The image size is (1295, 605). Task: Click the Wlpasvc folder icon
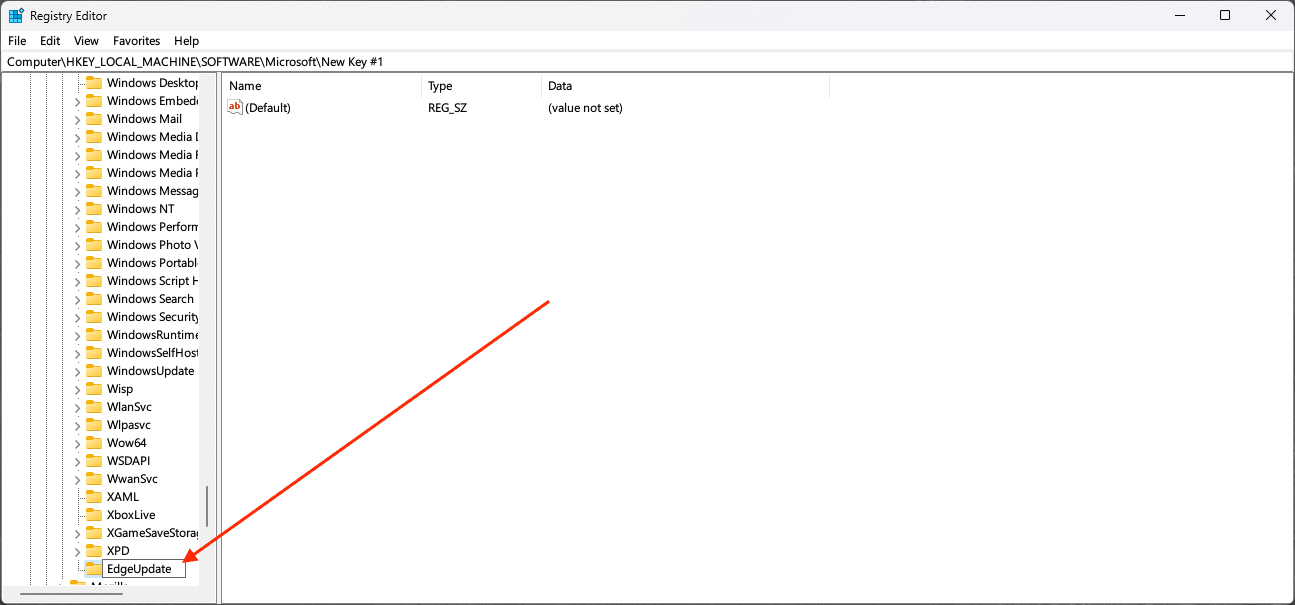(x=94, y=425)
